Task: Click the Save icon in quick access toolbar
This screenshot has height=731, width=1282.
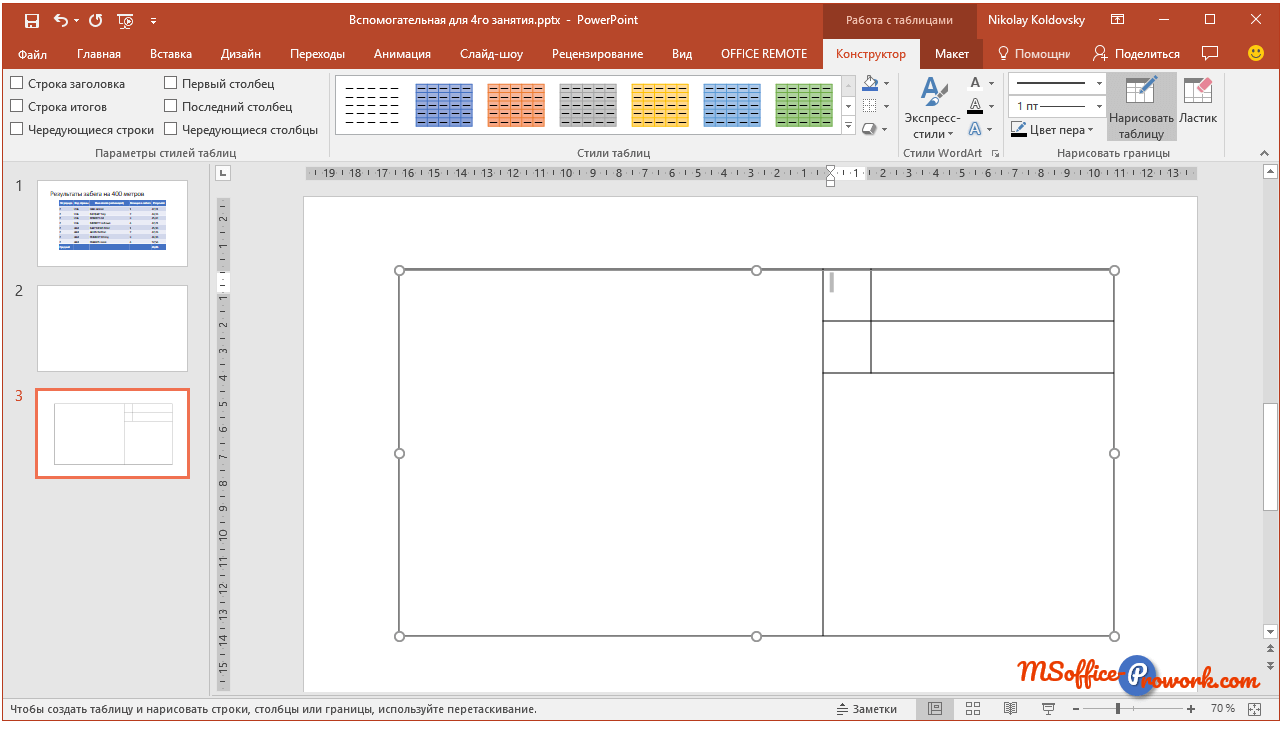Action: coord(31,20)
